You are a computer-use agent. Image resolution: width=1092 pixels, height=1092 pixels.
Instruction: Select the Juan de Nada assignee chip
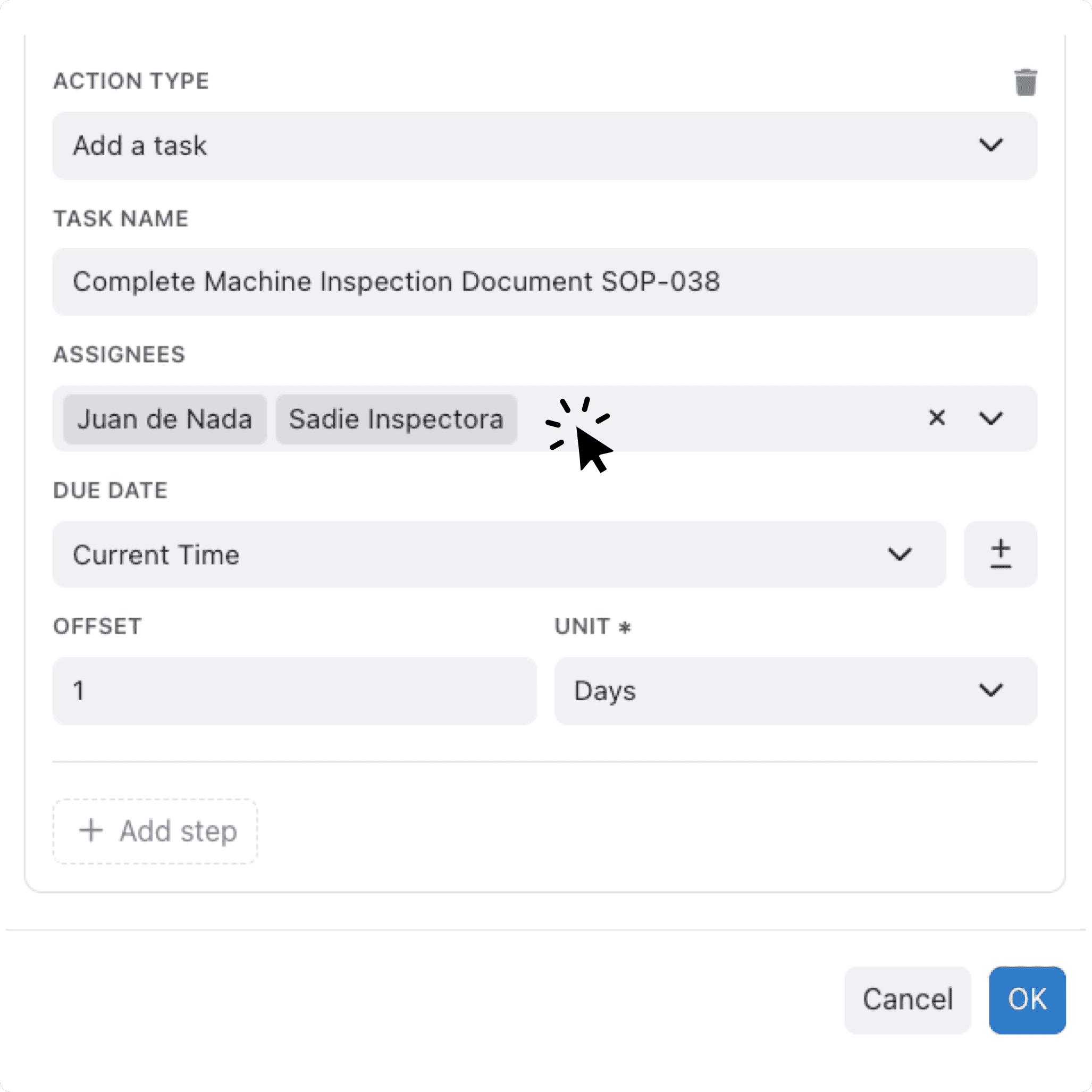tap(164, 419)
